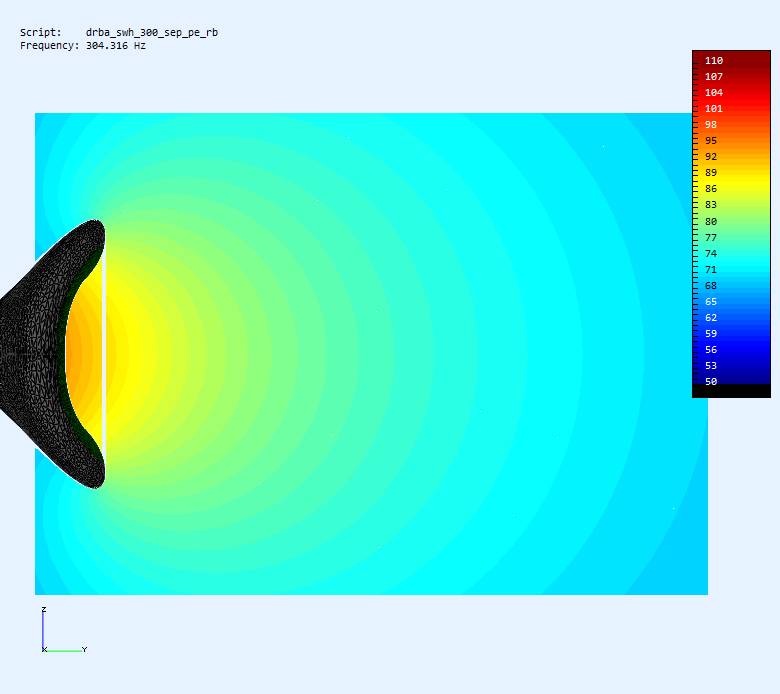
Task: Click the black under-range swatch below 50
Action: [x=731, y=391]
